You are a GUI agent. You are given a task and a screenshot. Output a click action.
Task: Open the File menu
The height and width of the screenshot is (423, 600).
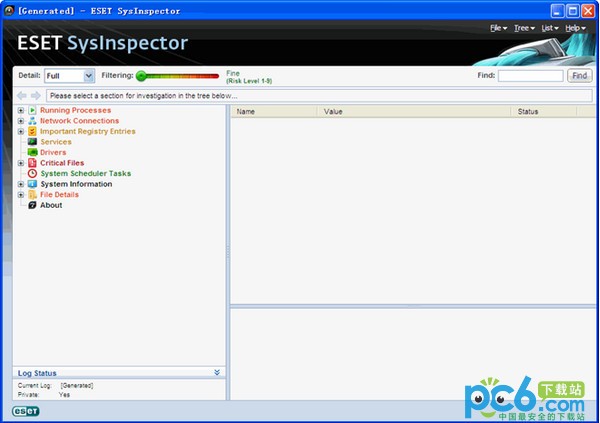point(498,28)
